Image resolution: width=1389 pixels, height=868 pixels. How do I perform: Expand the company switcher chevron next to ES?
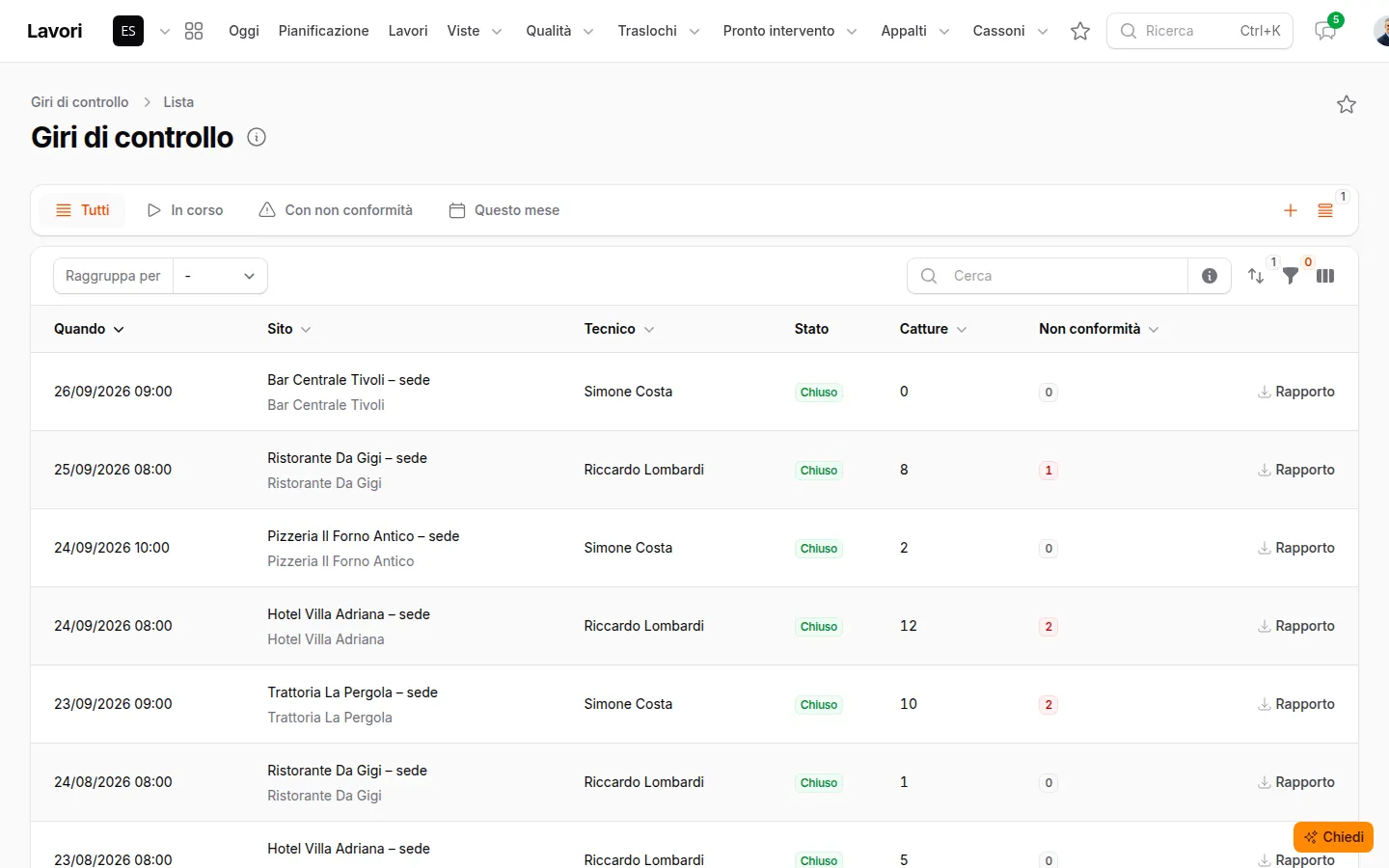point(165,31)
